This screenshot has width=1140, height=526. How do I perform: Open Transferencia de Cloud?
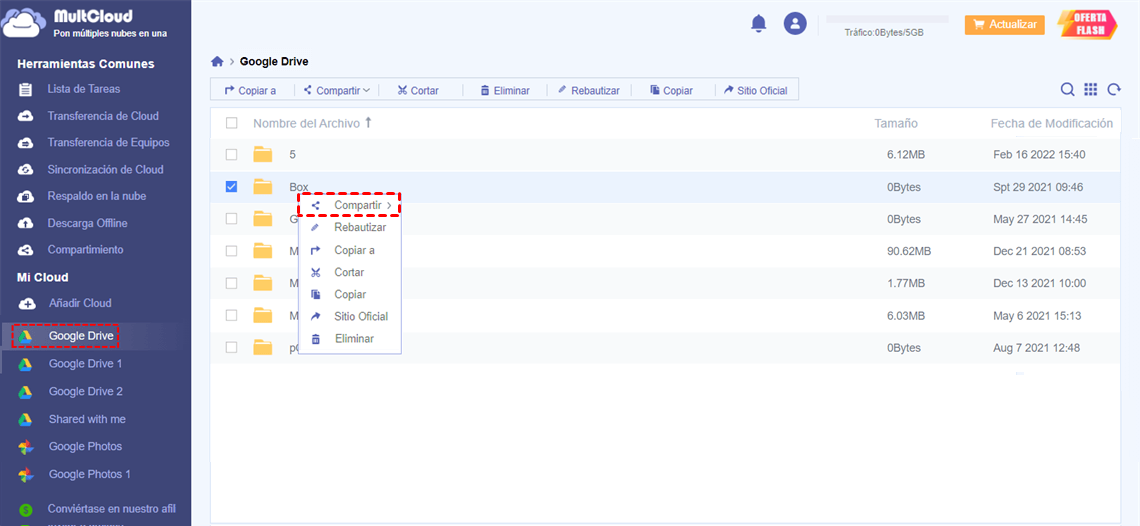pos(103,116)
